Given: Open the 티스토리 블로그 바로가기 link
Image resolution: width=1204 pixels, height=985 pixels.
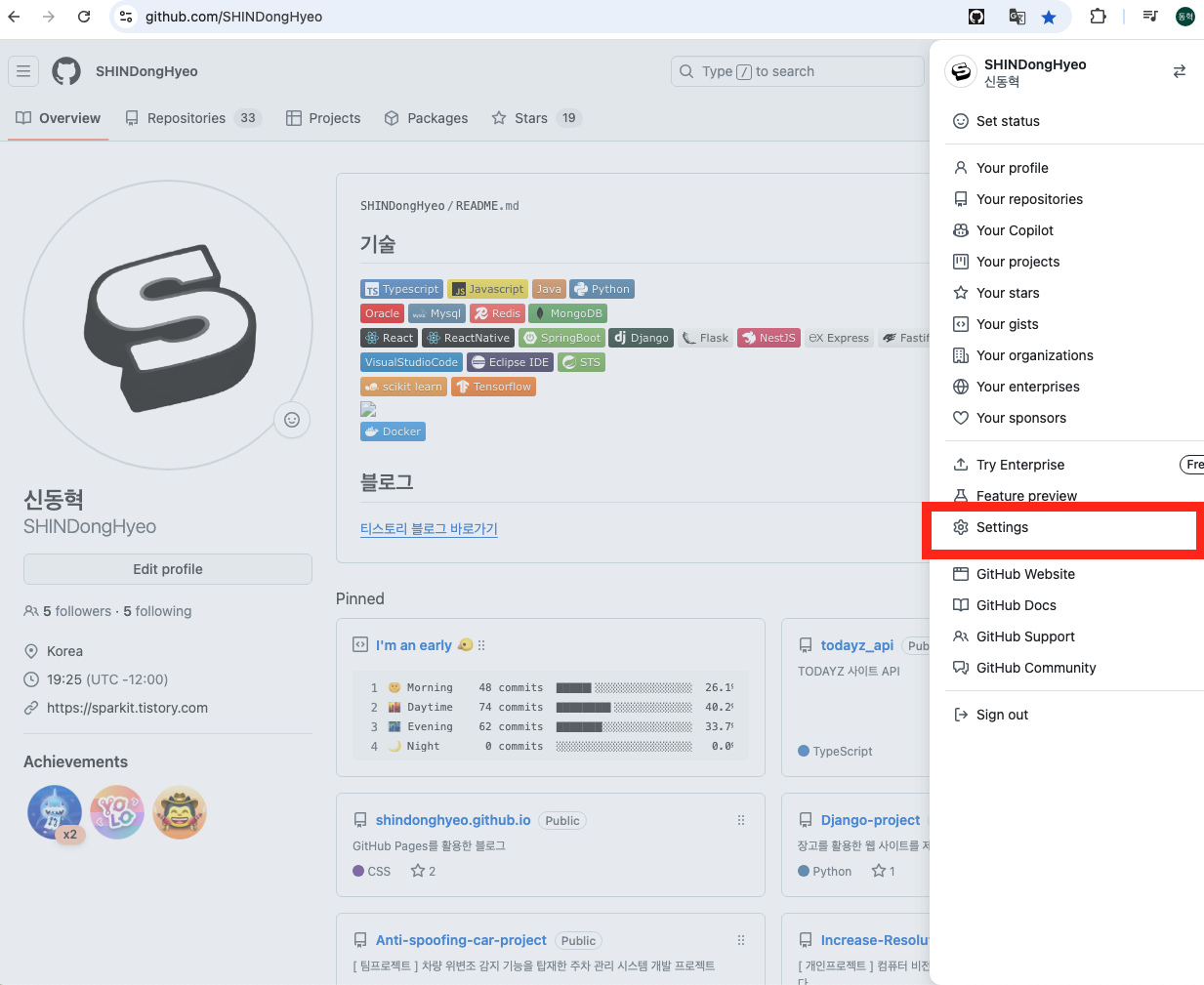Looking at the screenshot, I should pos(429,528).
